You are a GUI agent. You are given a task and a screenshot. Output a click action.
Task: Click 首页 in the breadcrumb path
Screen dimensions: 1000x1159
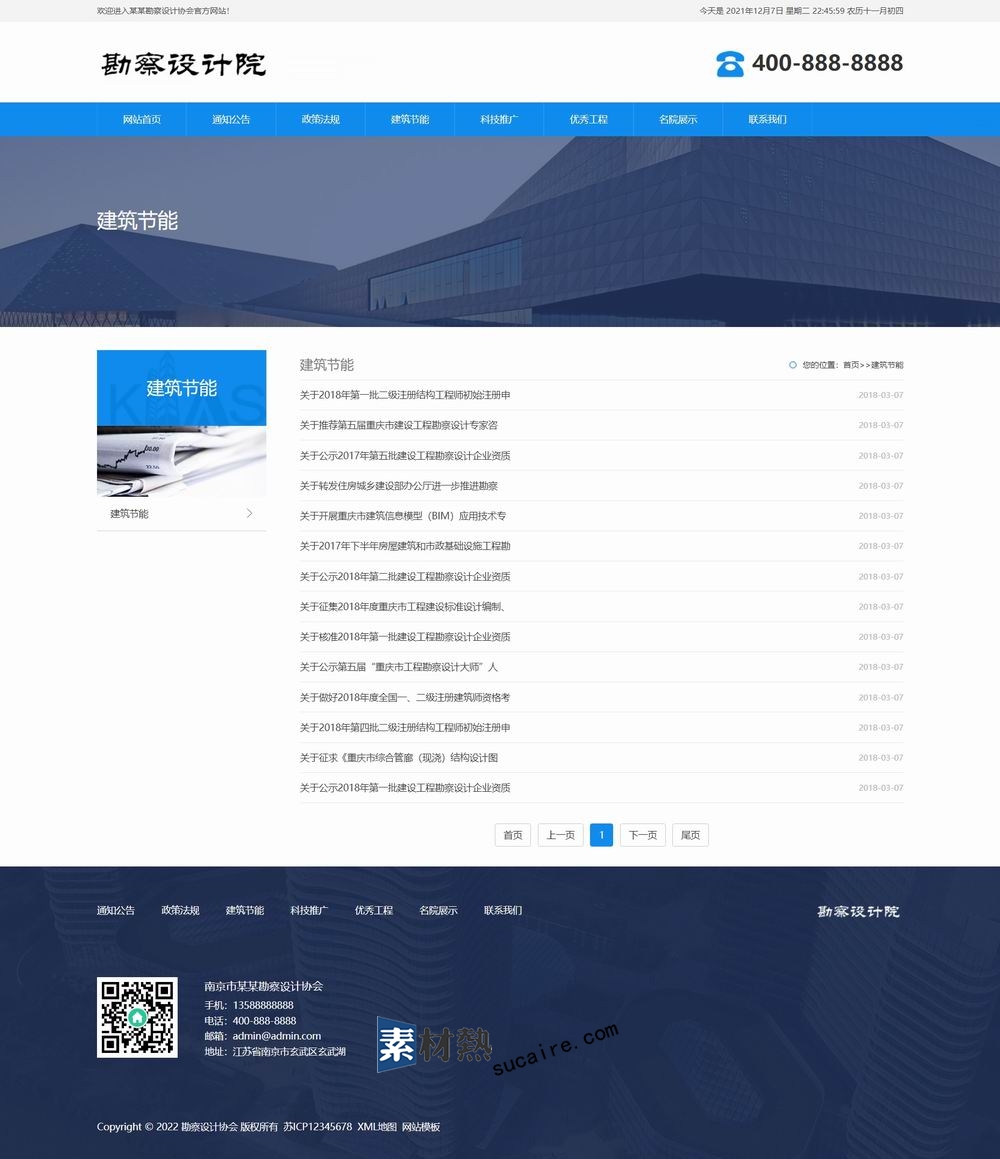pos(850,365)
